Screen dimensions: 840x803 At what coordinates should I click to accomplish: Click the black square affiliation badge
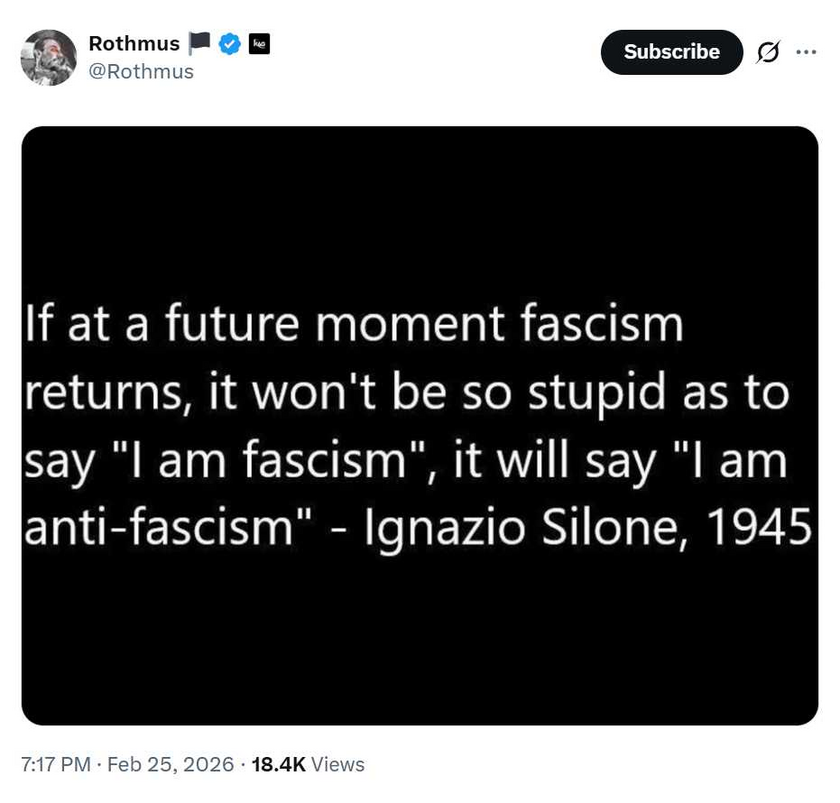(259, 44)
